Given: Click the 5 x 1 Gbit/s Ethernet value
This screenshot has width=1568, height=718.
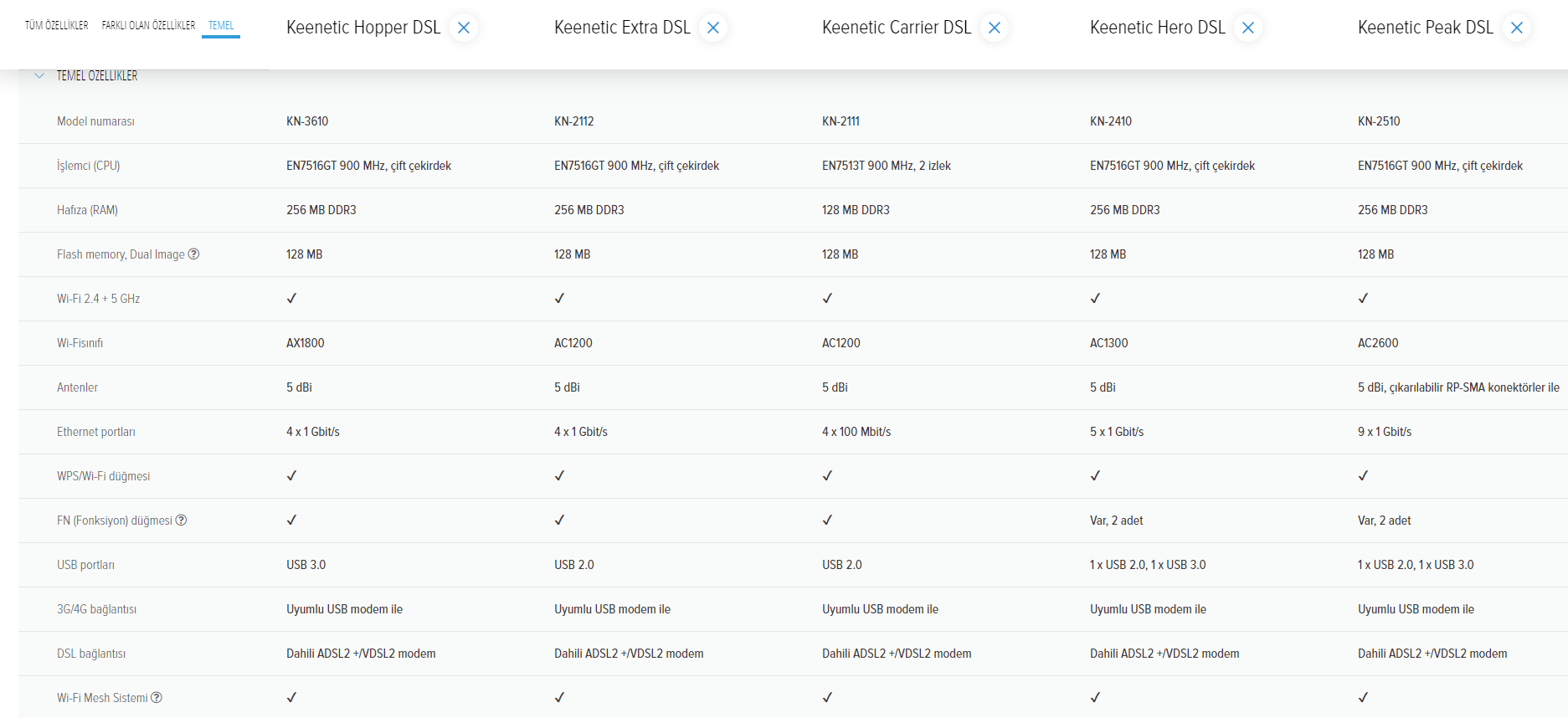Looking at the screenshot, I should coord(1117,432).
